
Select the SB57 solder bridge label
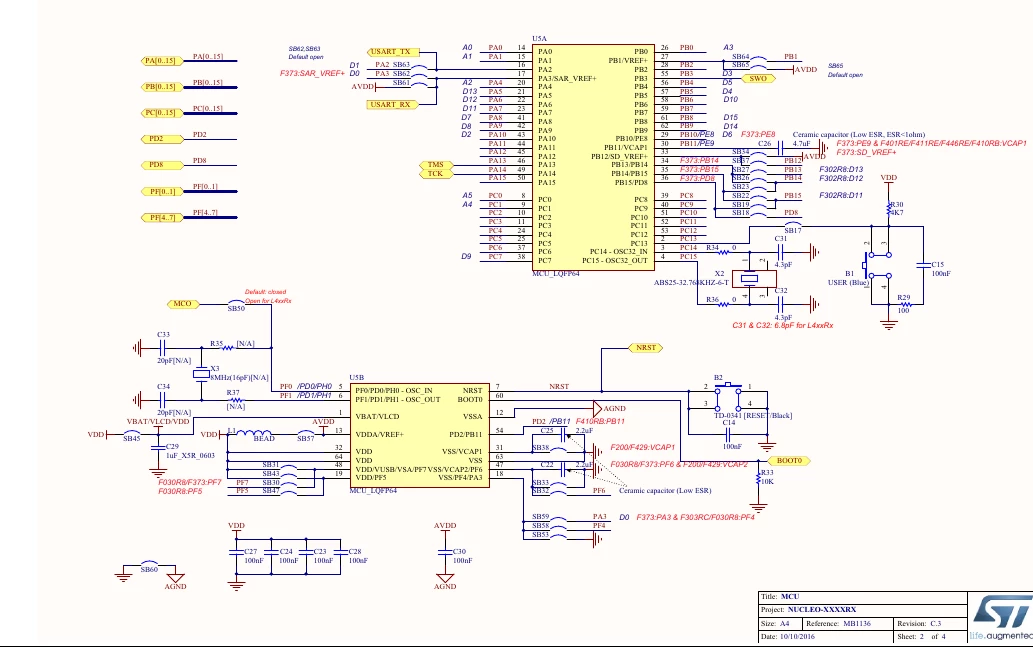click(306, 439)
